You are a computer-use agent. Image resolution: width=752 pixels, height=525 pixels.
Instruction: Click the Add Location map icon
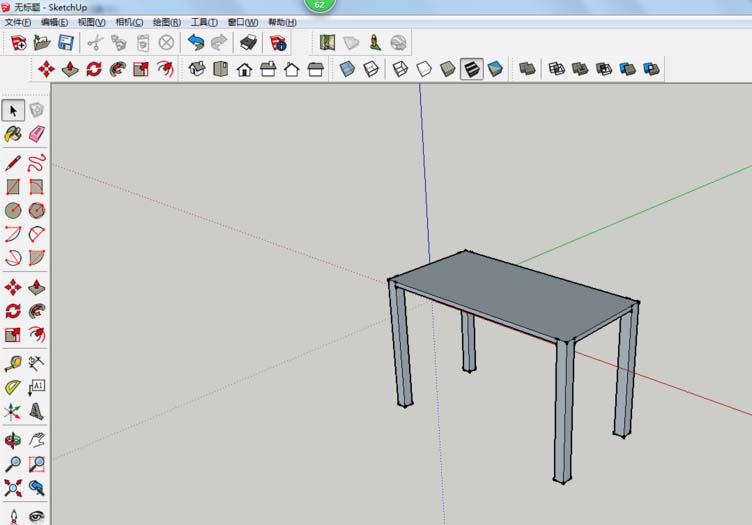click(x=327, y=43)
